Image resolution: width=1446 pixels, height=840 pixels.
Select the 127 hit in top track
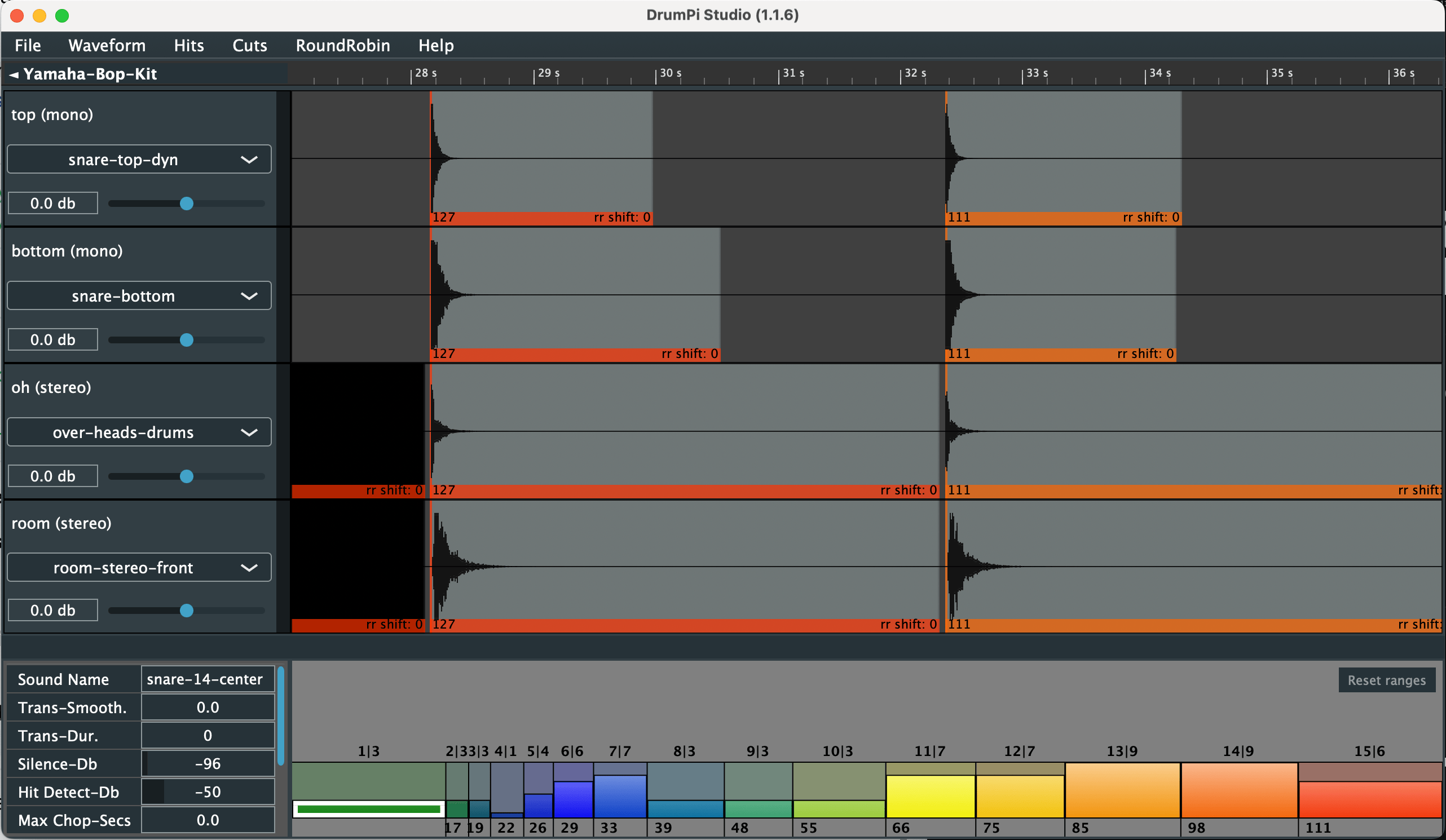541,158
